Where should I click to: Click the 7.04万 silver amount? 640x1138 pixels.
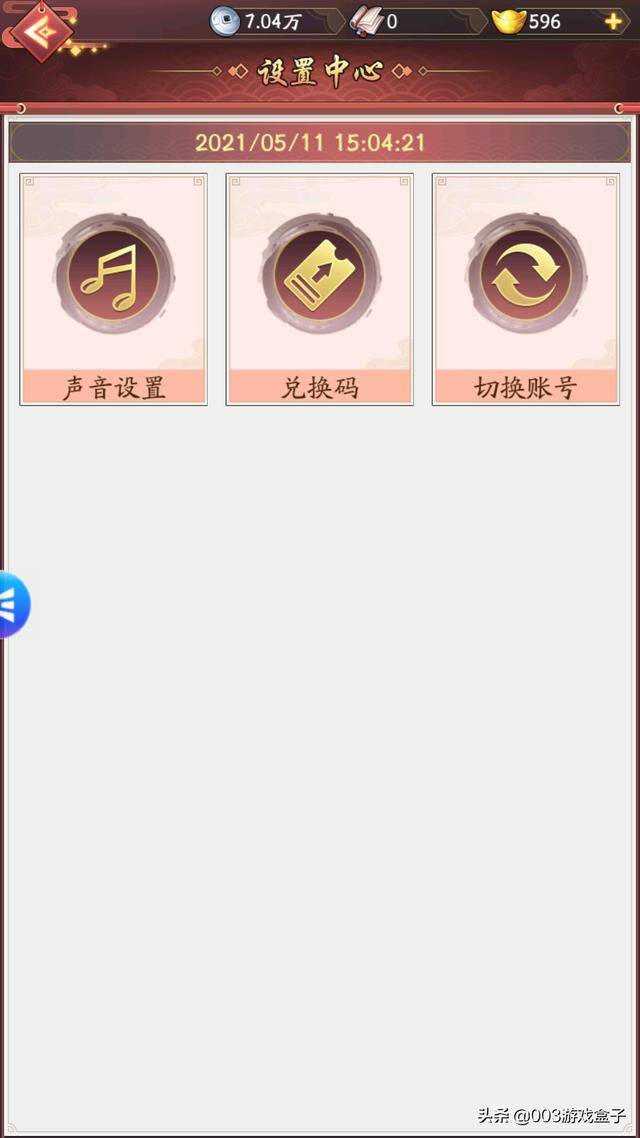(272, 22)
